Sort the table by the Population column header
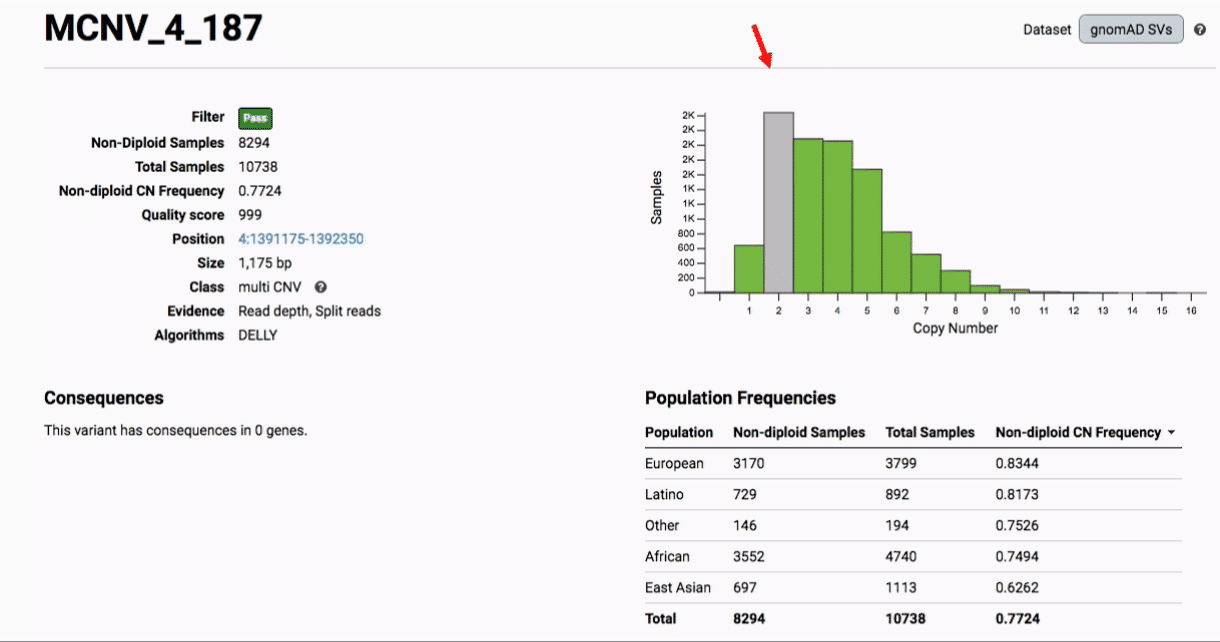This screenshot has height=642, width=1220. point(679,433)
